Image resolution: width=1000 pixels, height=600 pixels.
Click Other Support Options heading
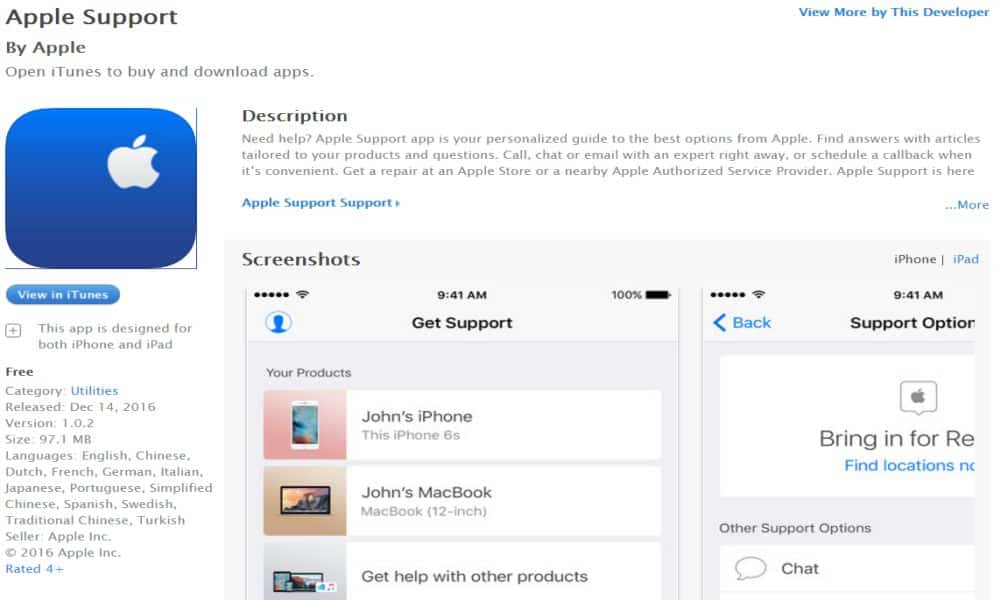795,528
